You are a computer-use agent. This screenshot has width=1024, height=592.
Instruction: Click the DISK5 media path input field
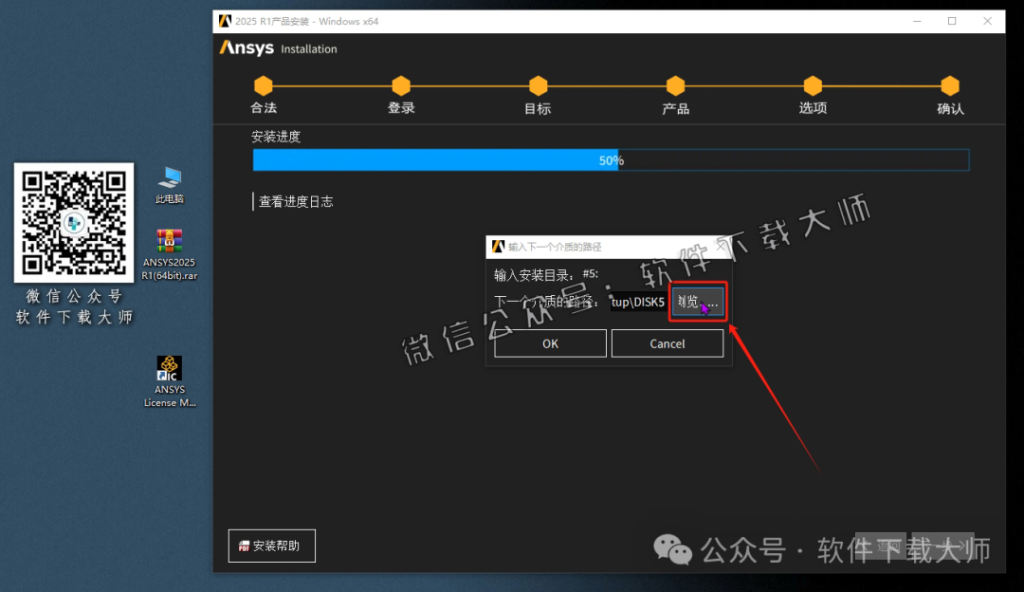(638, 301)
